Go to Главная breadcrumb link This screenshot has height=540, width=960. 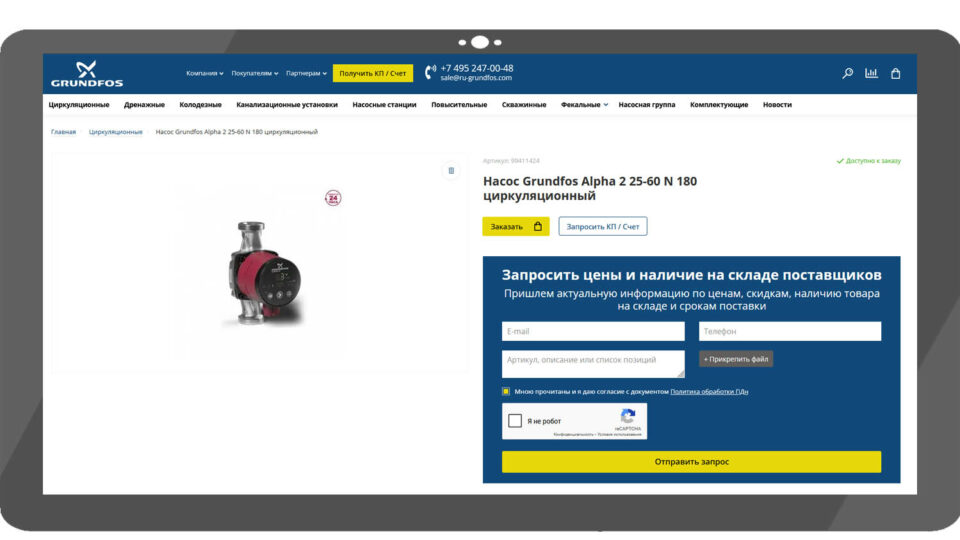[x=64, y=132]
